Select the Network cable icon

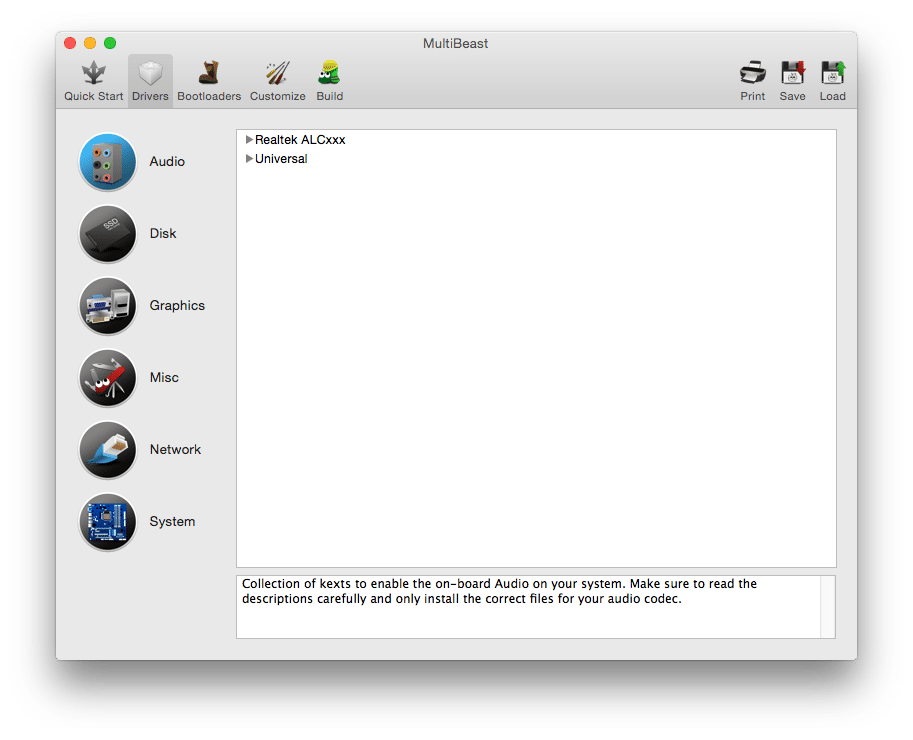[x=108, y=450]
